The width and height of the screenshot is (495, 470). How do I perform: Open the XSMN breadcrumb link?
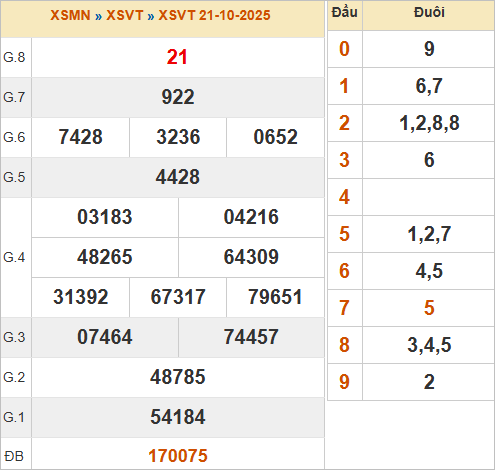click(70, 15)
